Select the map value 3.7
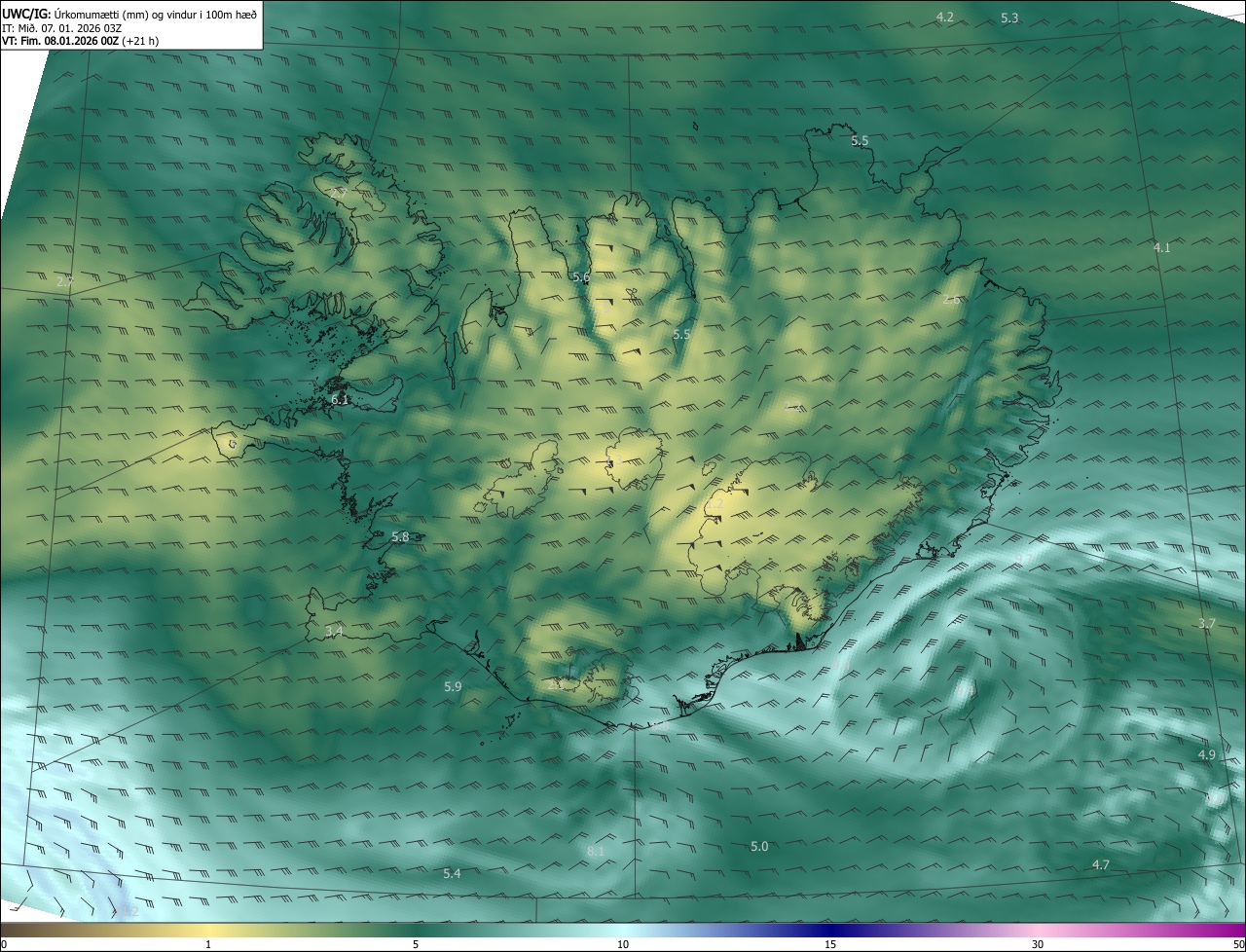This screenshot has height=952, width=1246. click(x=1207, y=624)
